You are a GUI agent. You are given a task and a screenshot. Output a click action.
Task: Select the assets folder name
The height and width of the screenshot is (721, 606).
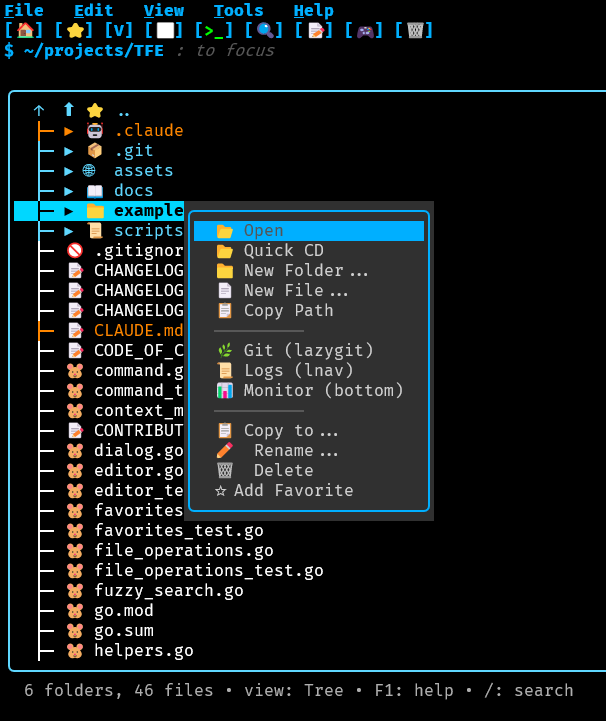[x=143, y=171]
